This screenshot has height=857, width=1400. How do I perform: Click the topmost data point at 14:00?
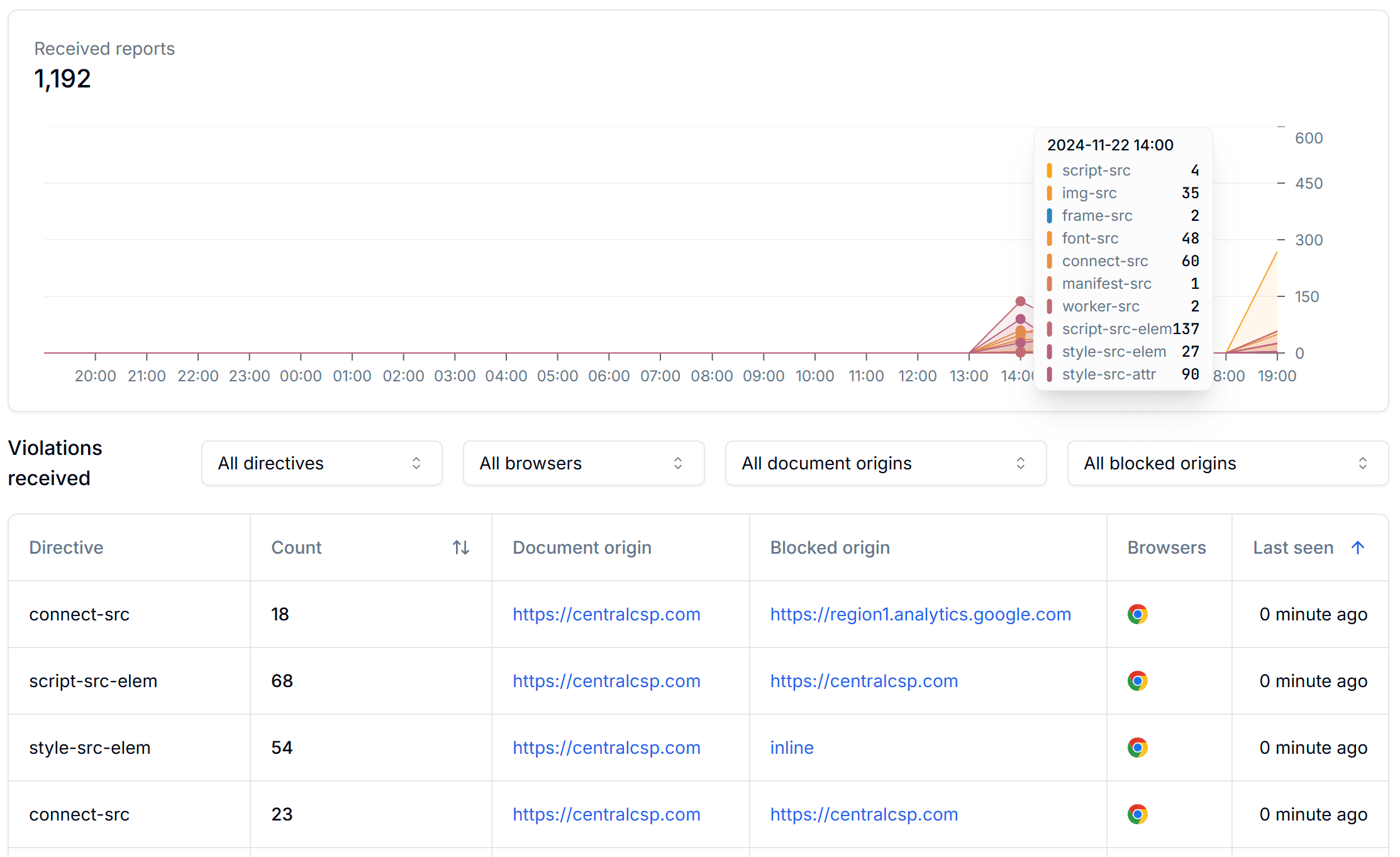pos(1021,301)
